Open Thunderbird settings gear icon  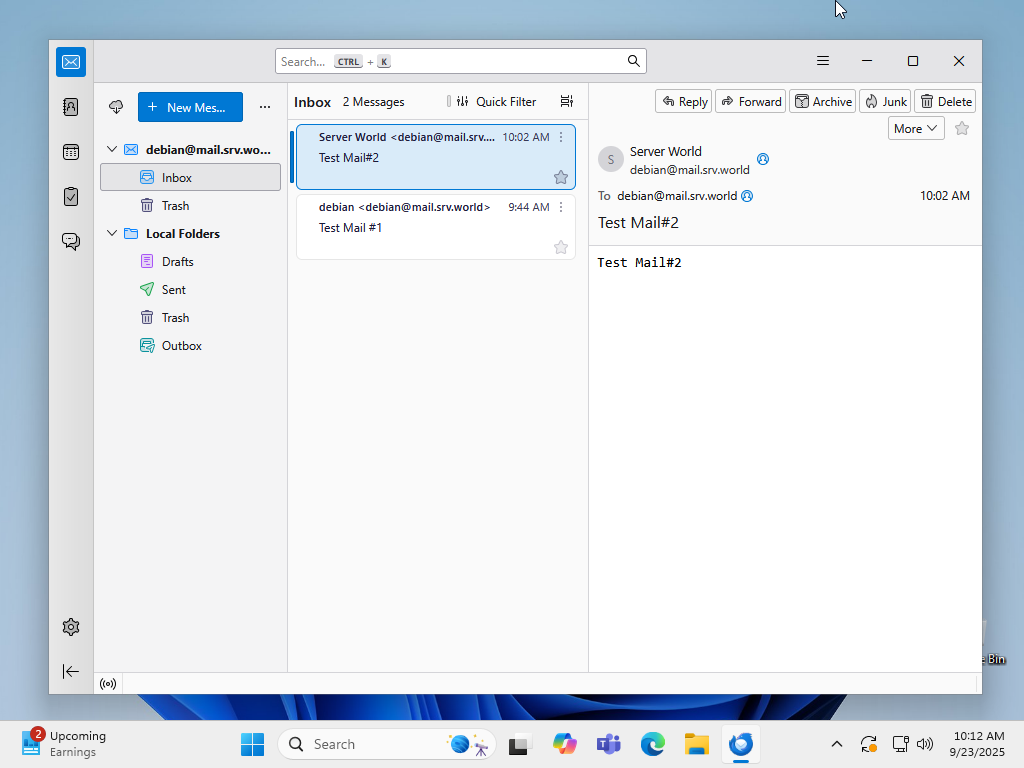point(71,627)
